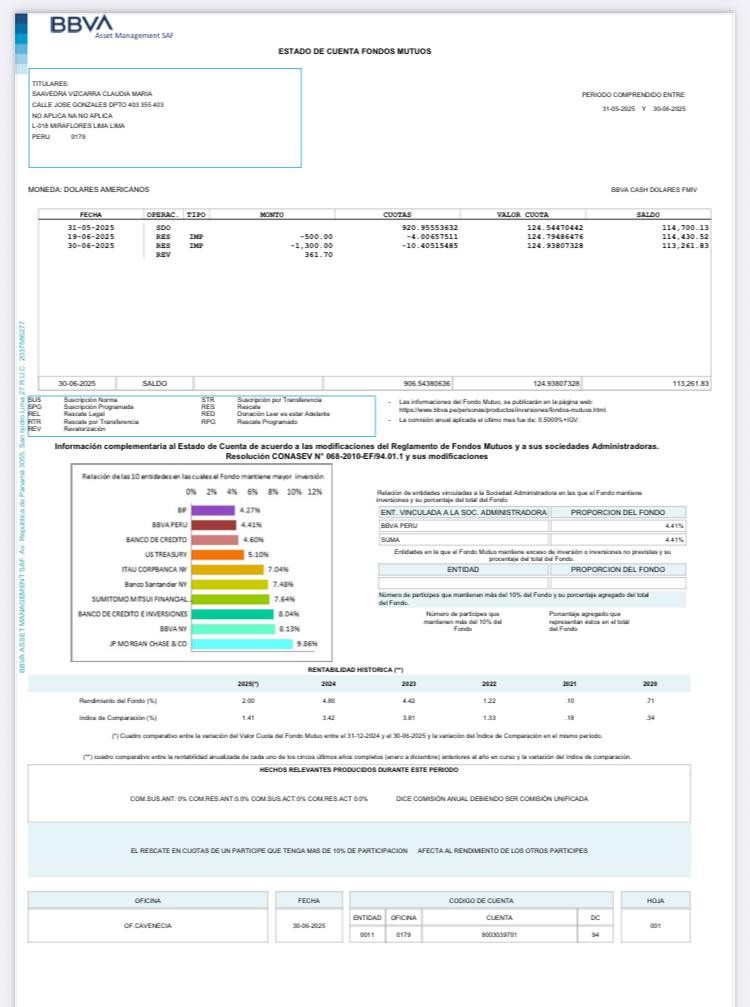Click the green BANCO DE CREDITO E INVERSIONES bar

point(231,614)
